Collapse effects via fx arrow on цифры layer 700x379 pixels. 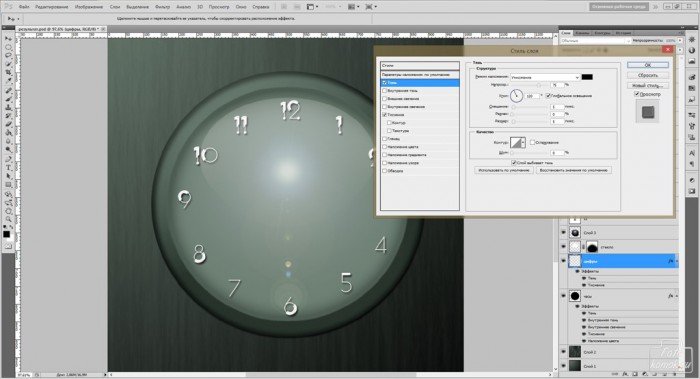(x=677, y=262)
